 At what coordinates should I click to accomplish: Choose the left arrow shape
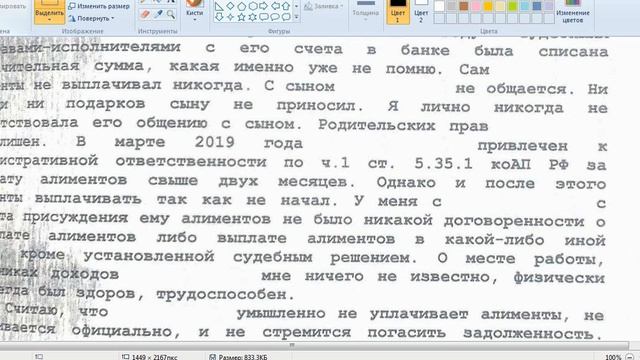point(275,6)
